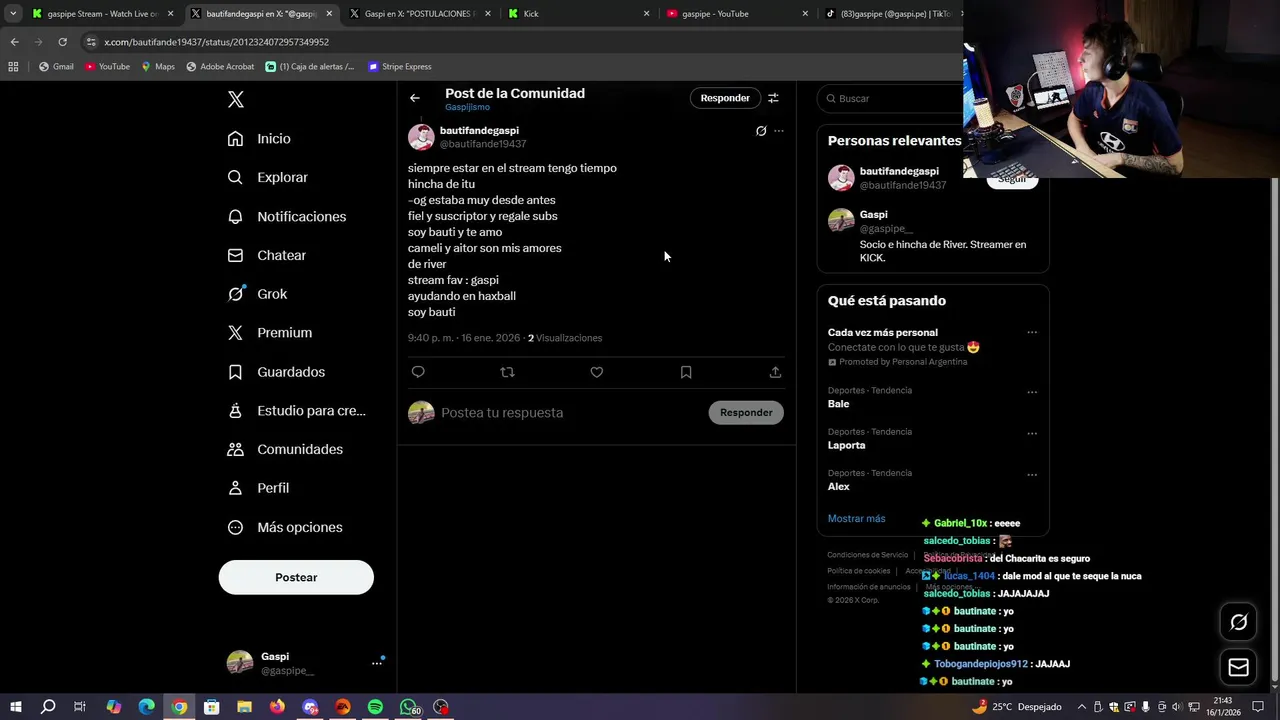This screenshot has height=720, width=1280.
Task: Click the Buscar search box
Action: pos(890,98)
